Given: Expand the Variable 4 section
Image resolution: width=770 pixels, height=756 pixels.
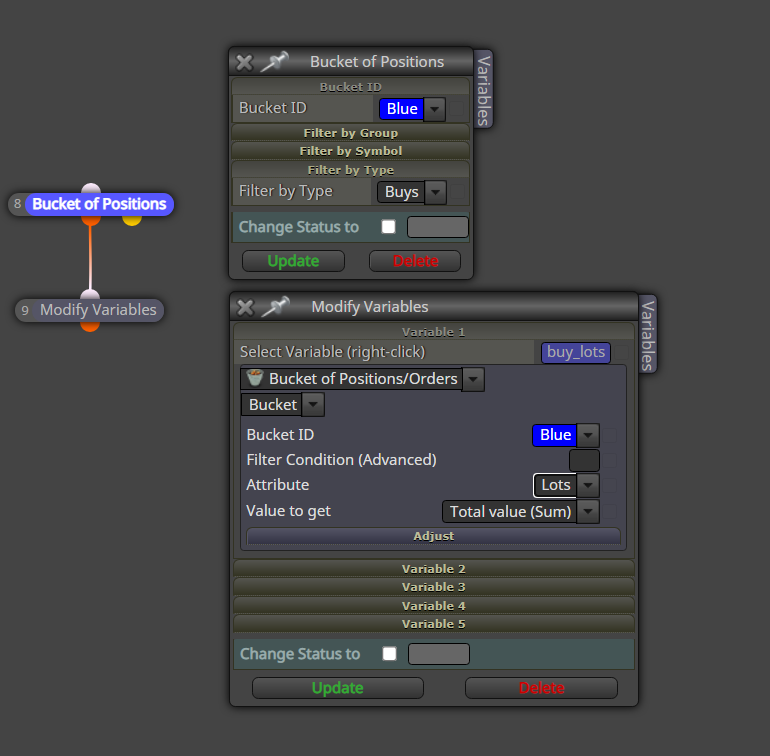Looking at the screenshot, I should click(x=434, y=605).
